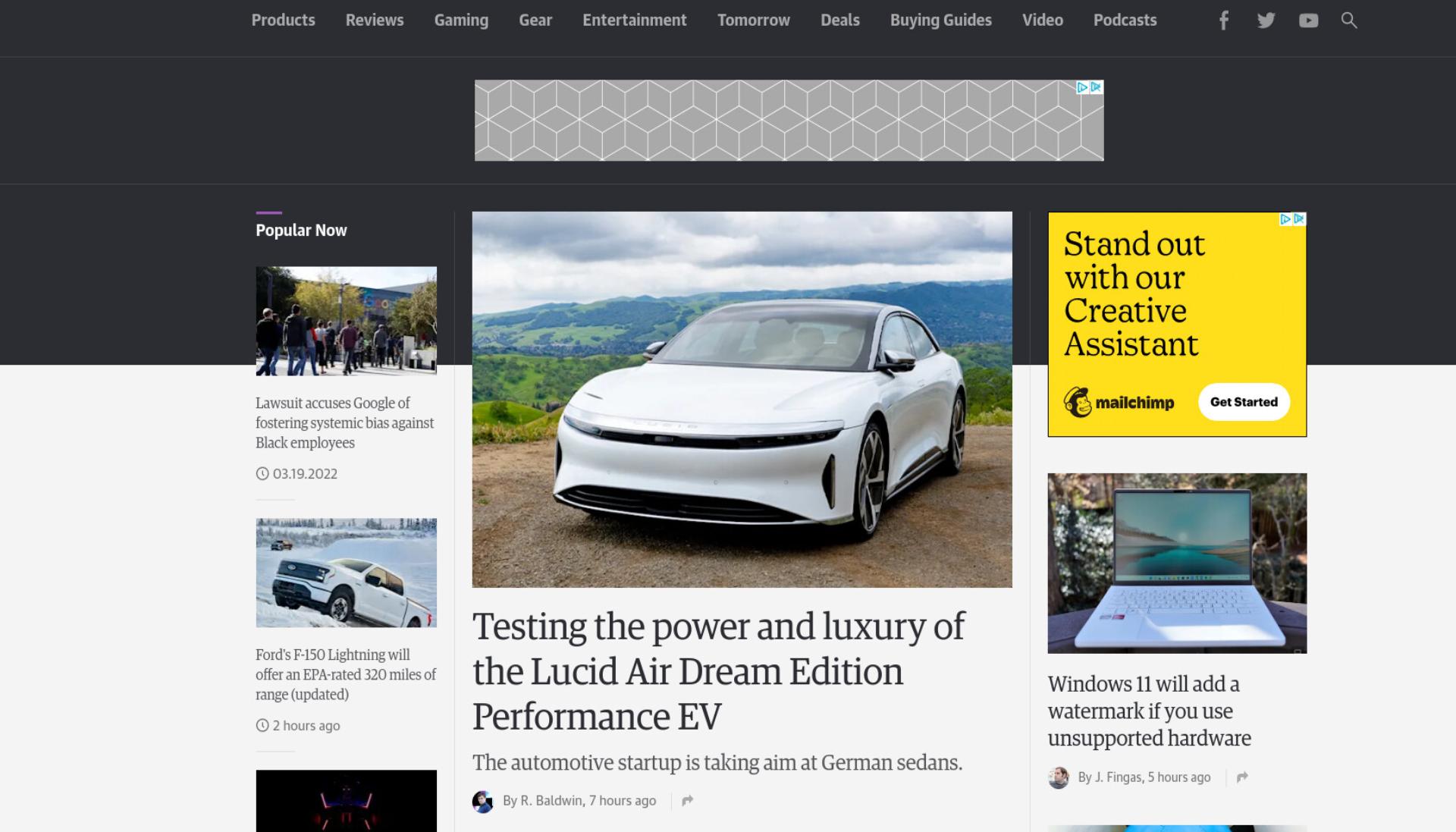This screenshot has height=832, width=1456.
Task: Close the top banner ad with its X icon
Action: tap(1096, 87)
